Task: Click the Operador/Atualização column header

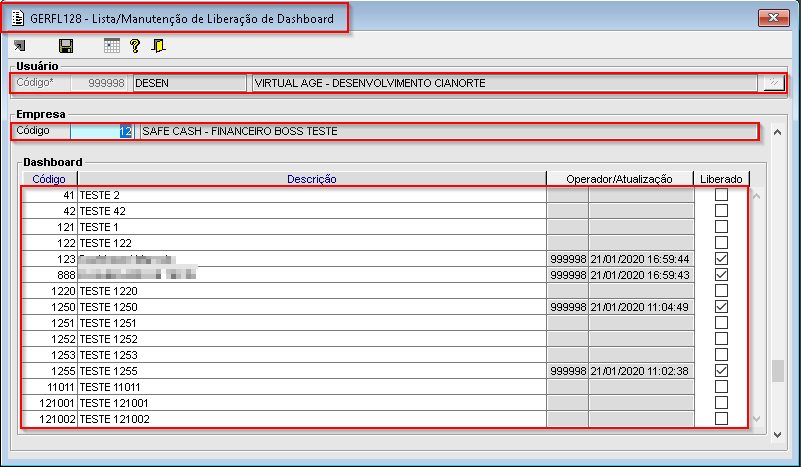Action: coord(620,179)
